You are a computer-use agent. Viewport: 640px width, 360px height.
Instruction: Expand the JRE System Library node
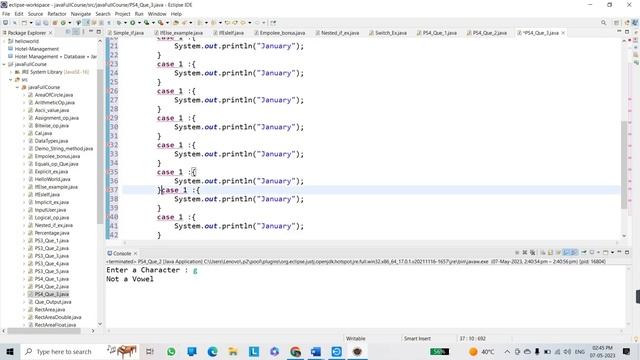click(x=11, y=72)
